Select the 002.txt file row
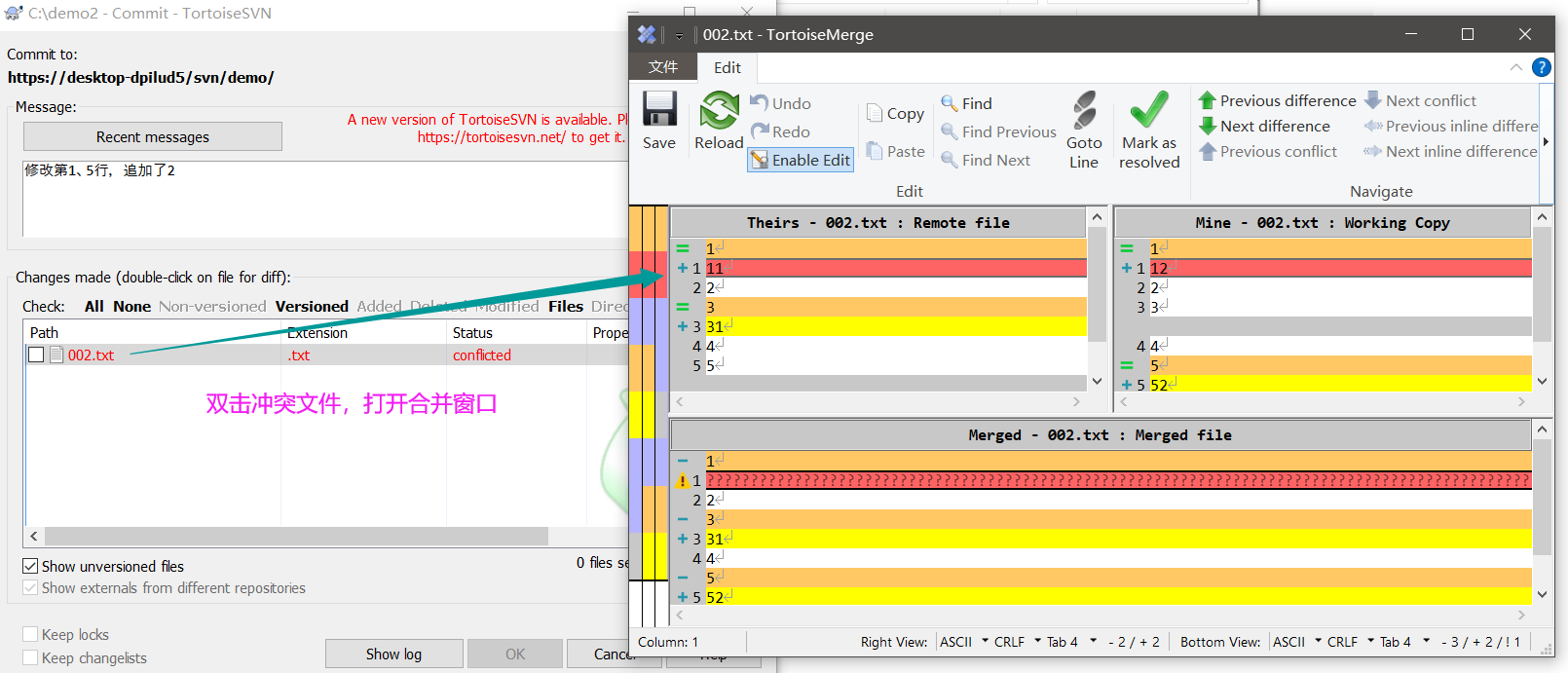The width and height of the screenshot is (1568, 673). (327, 355)
